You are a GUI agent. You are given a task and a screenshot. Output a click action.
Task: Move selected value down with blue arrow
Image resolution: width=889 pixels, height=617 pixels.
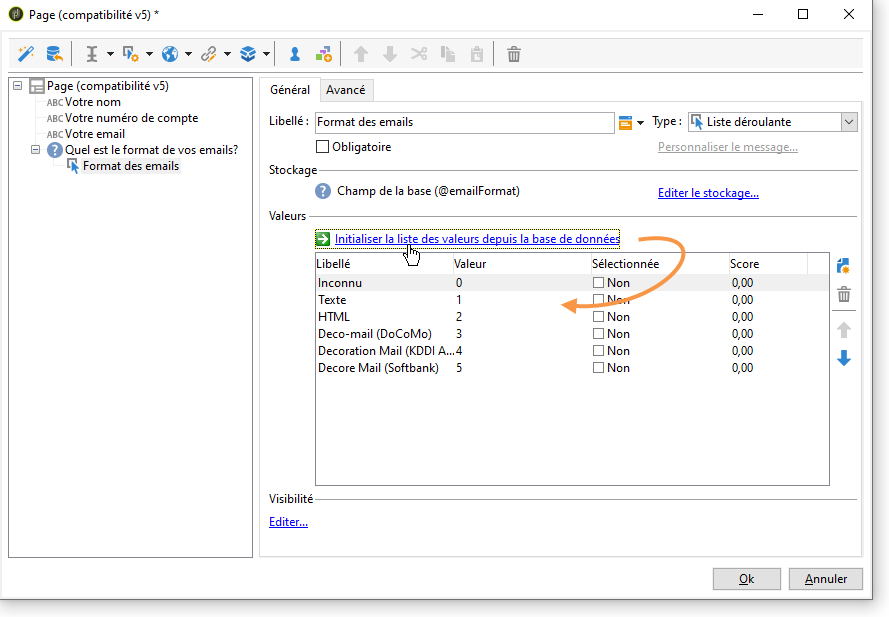pos(843,358)
